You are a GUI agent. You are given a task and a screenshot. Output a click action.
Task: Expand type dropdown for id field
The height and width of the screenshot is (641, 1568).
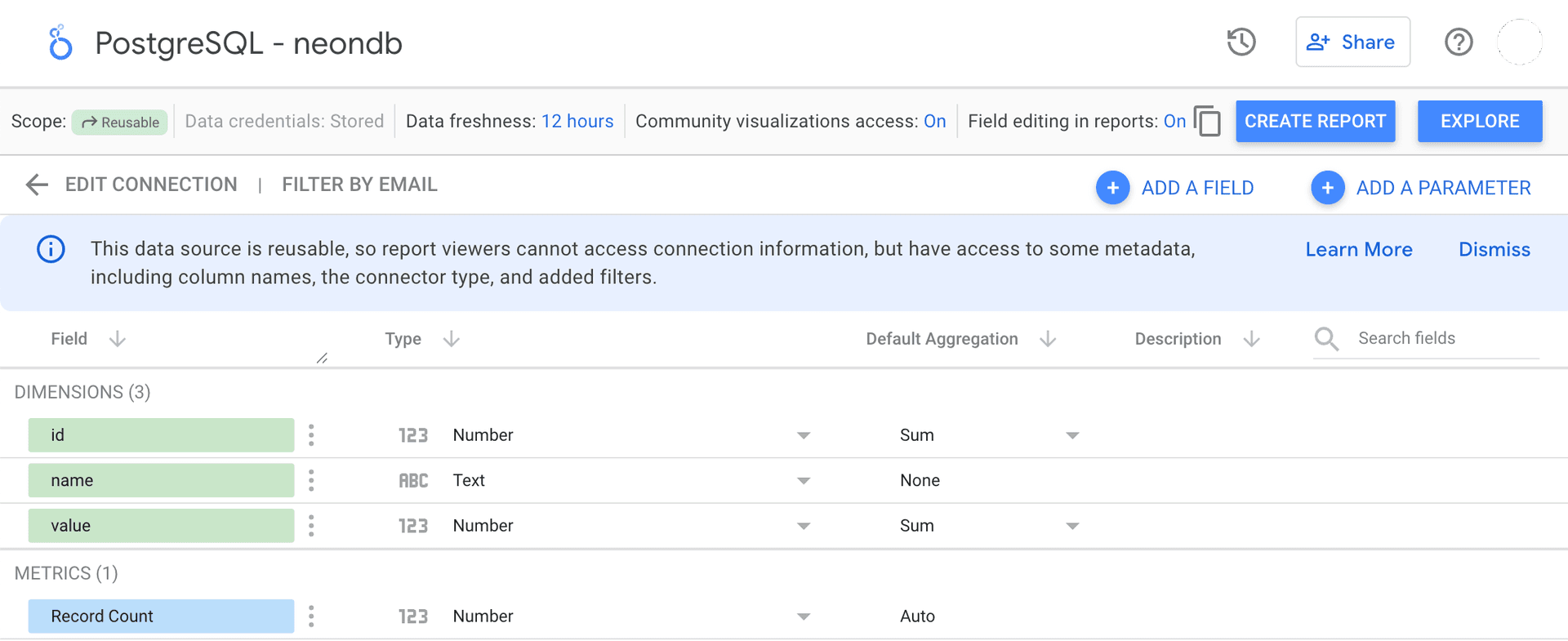coord(803,435)
